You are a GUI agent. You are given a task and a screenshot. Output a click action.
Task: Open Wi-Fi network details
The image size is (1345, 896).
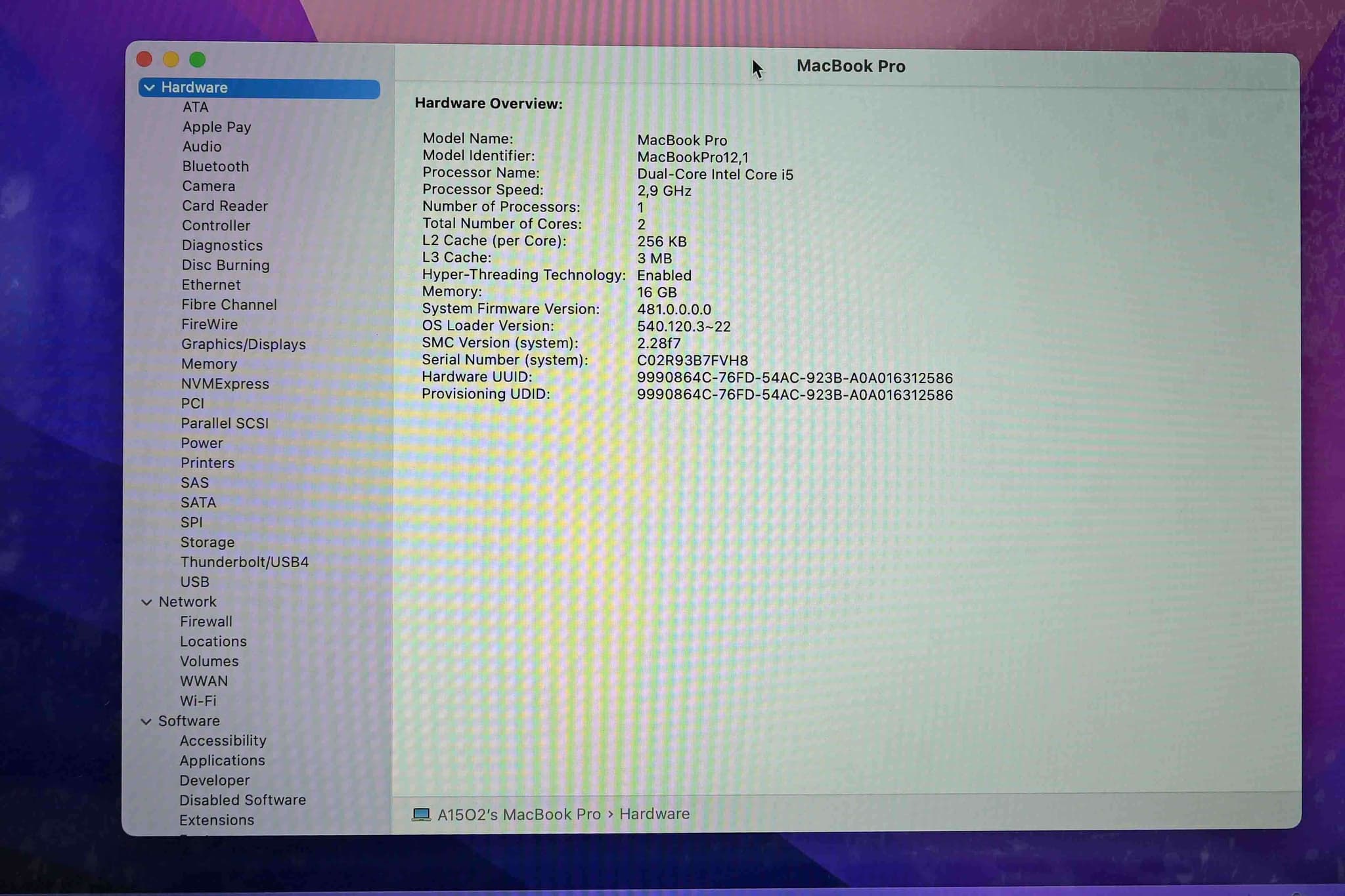(198, 701)
